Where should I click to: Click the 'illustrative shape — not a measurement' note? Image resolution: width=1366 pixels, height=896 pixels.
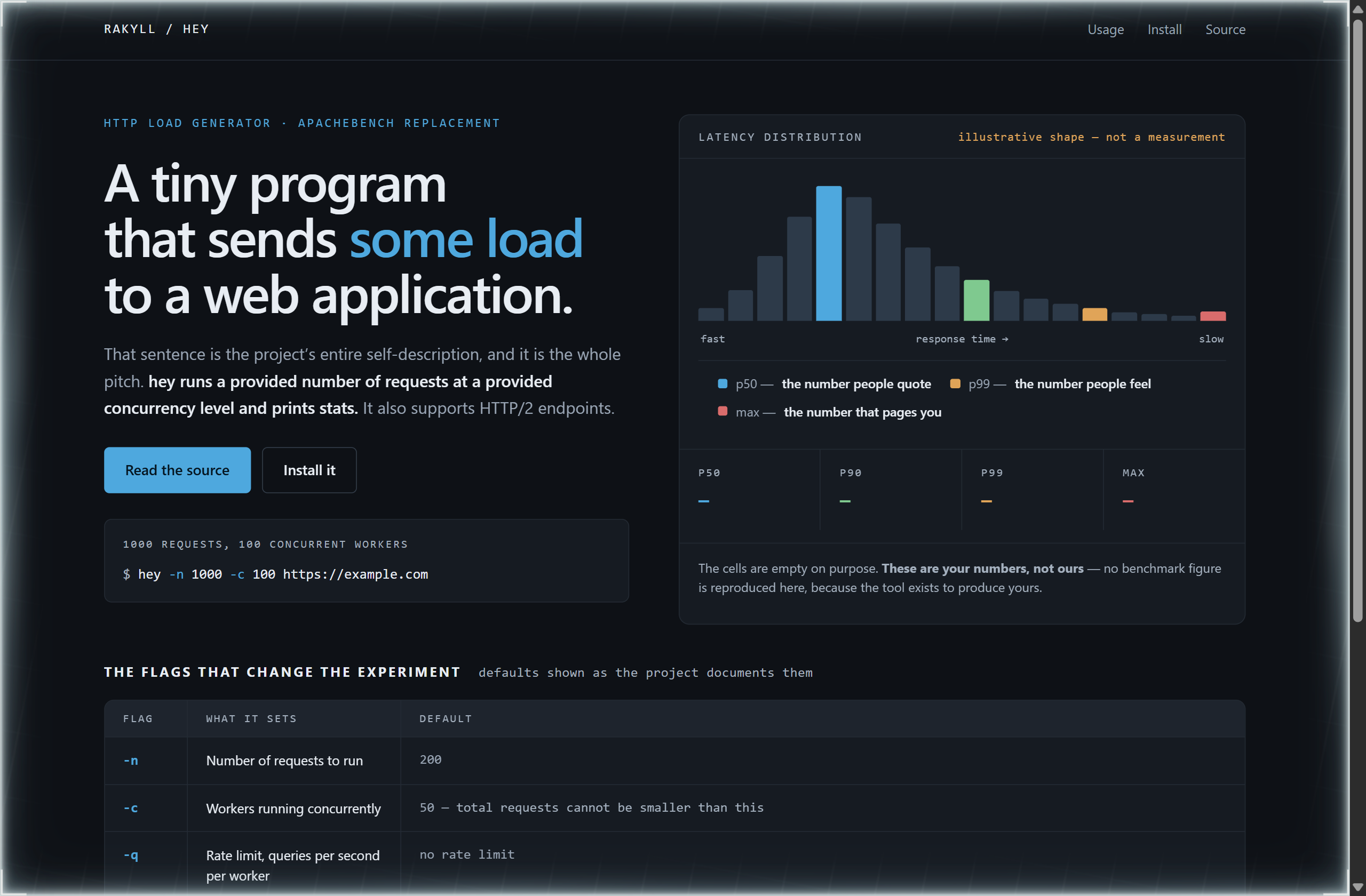pyautogui.click(x=1091, y=137)
